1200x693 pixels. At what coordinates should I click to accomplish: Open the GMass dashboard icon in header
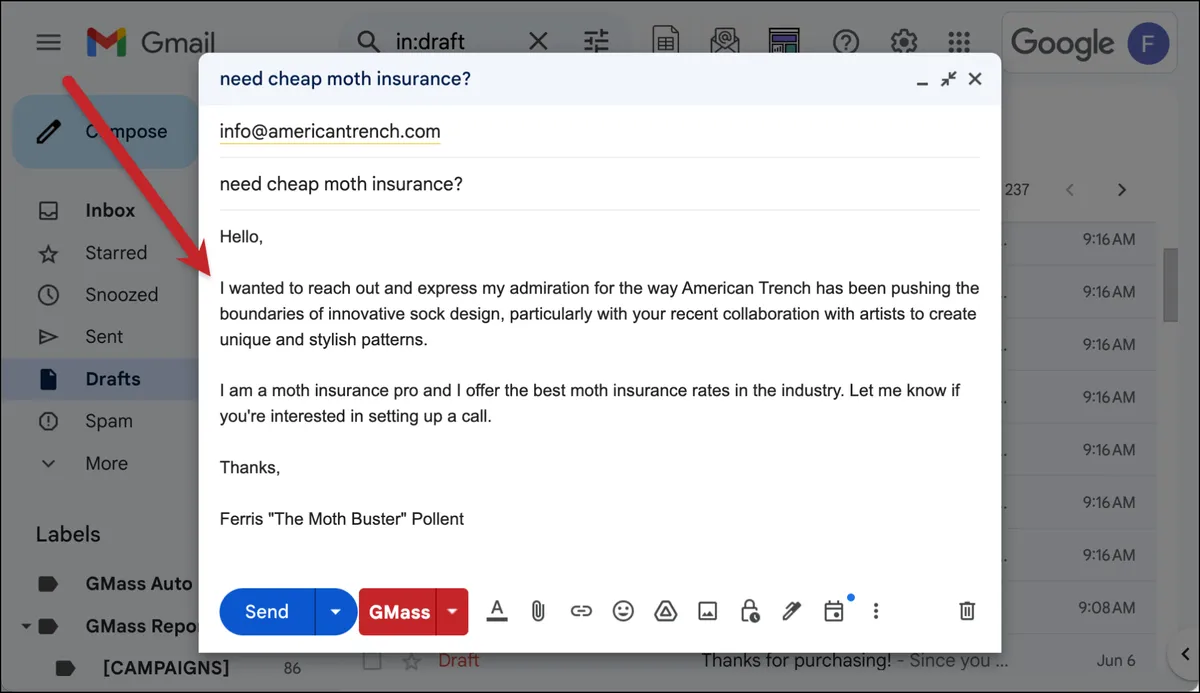click(x=784, y=42)
